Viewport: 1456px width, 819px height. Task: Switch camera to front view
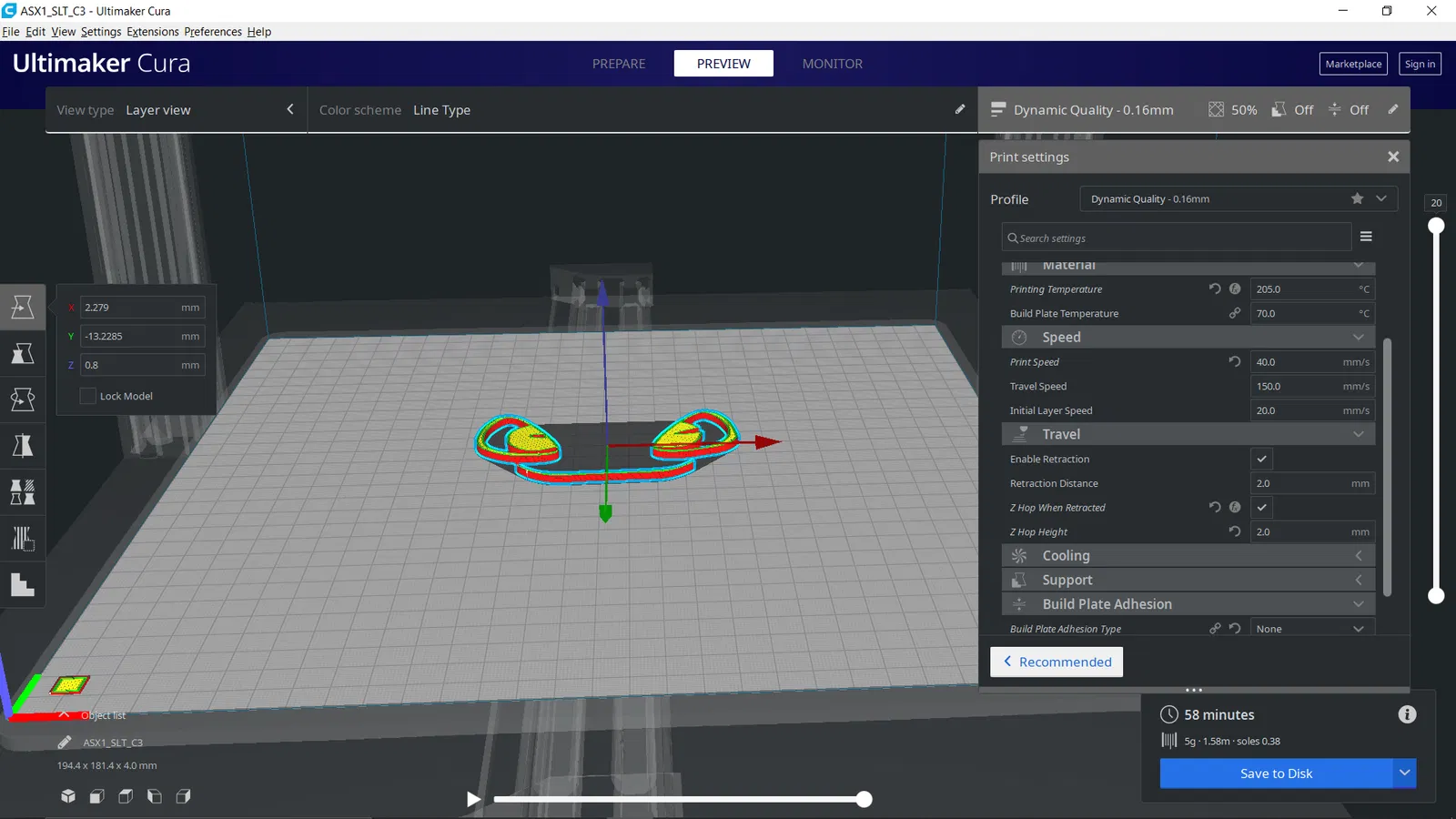pyautogui.click(x=96, y=796)
